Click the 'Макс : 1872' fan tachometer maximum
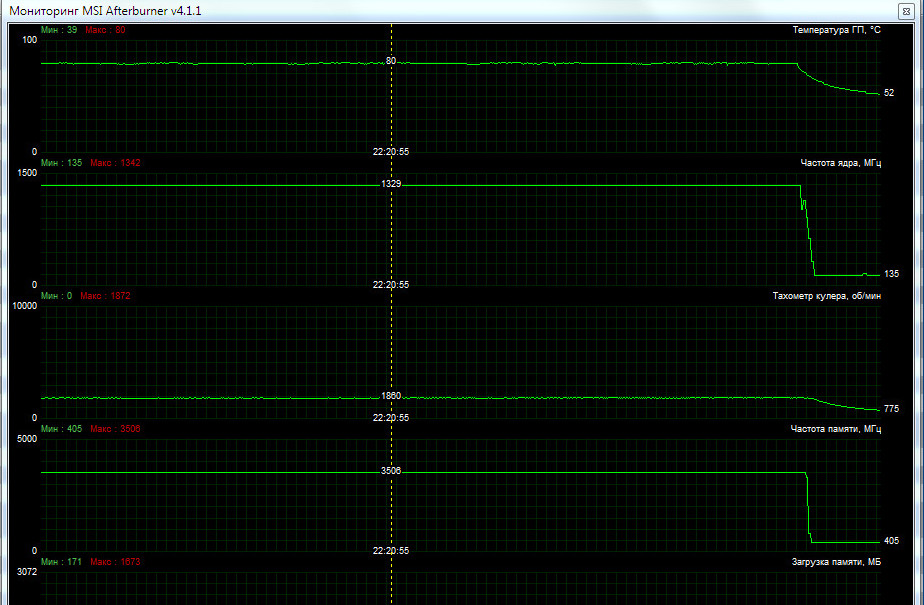The width and height of the screenshot is (924, 605). (105, 296)
